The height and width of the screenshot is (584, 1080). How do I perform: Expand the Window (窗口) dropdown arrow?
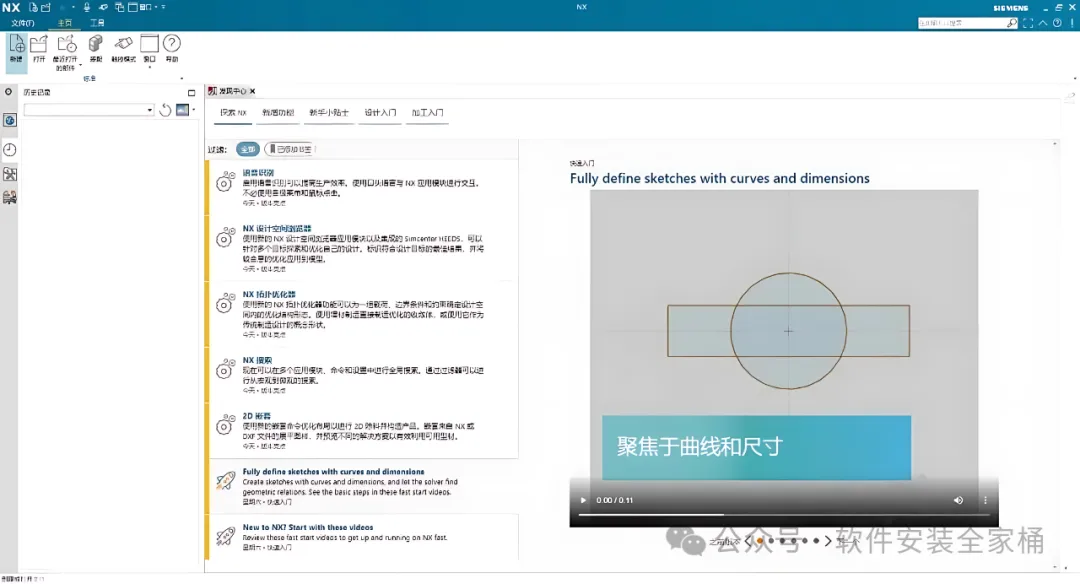(x=149, y=67)
